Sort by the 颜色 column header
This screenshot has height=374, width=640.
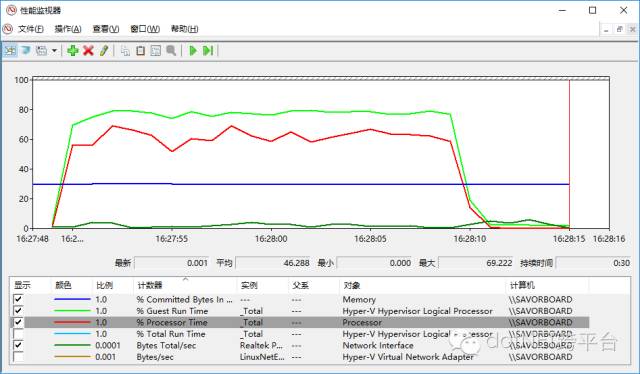pyautogui.click(x=72, y=285)
